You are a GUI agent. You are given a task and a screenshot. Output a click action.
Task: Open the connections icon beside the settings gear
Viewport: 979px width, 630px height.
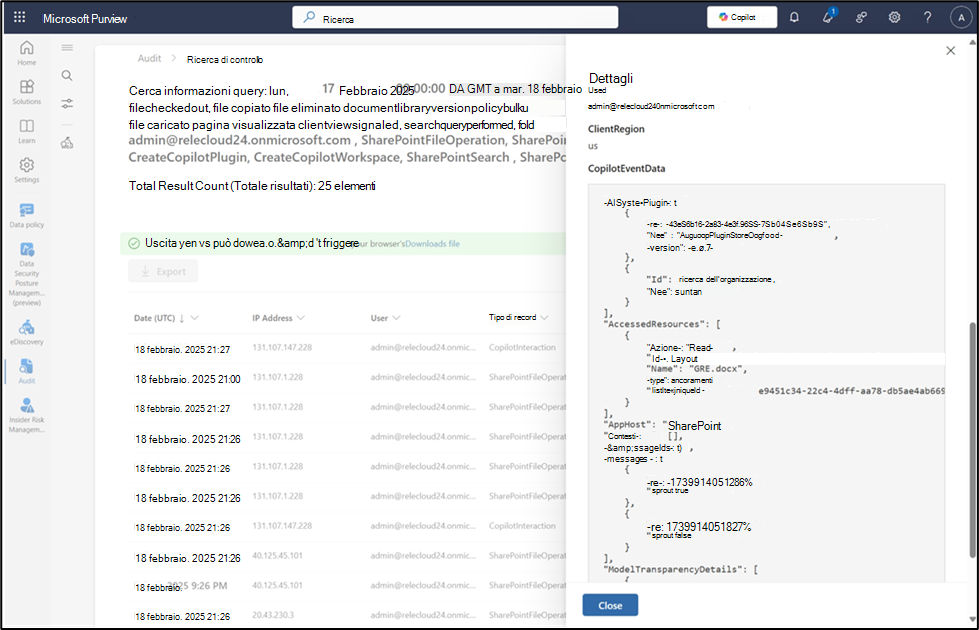(x=861, y=17)
